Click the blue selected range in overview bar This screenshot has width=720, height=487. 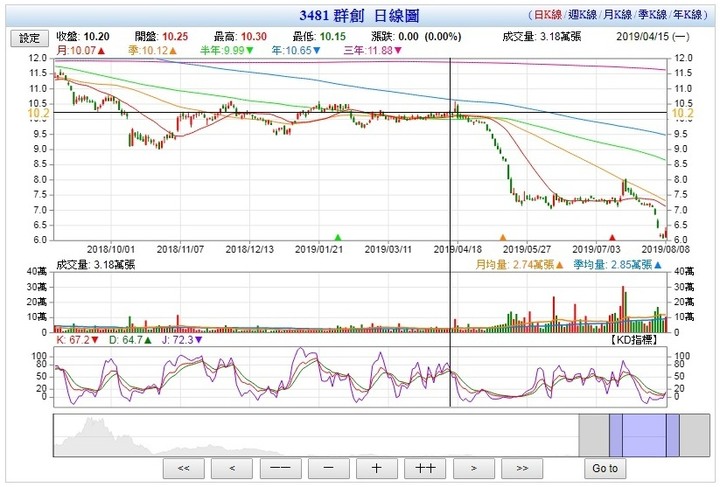click(x=644, y=435)
